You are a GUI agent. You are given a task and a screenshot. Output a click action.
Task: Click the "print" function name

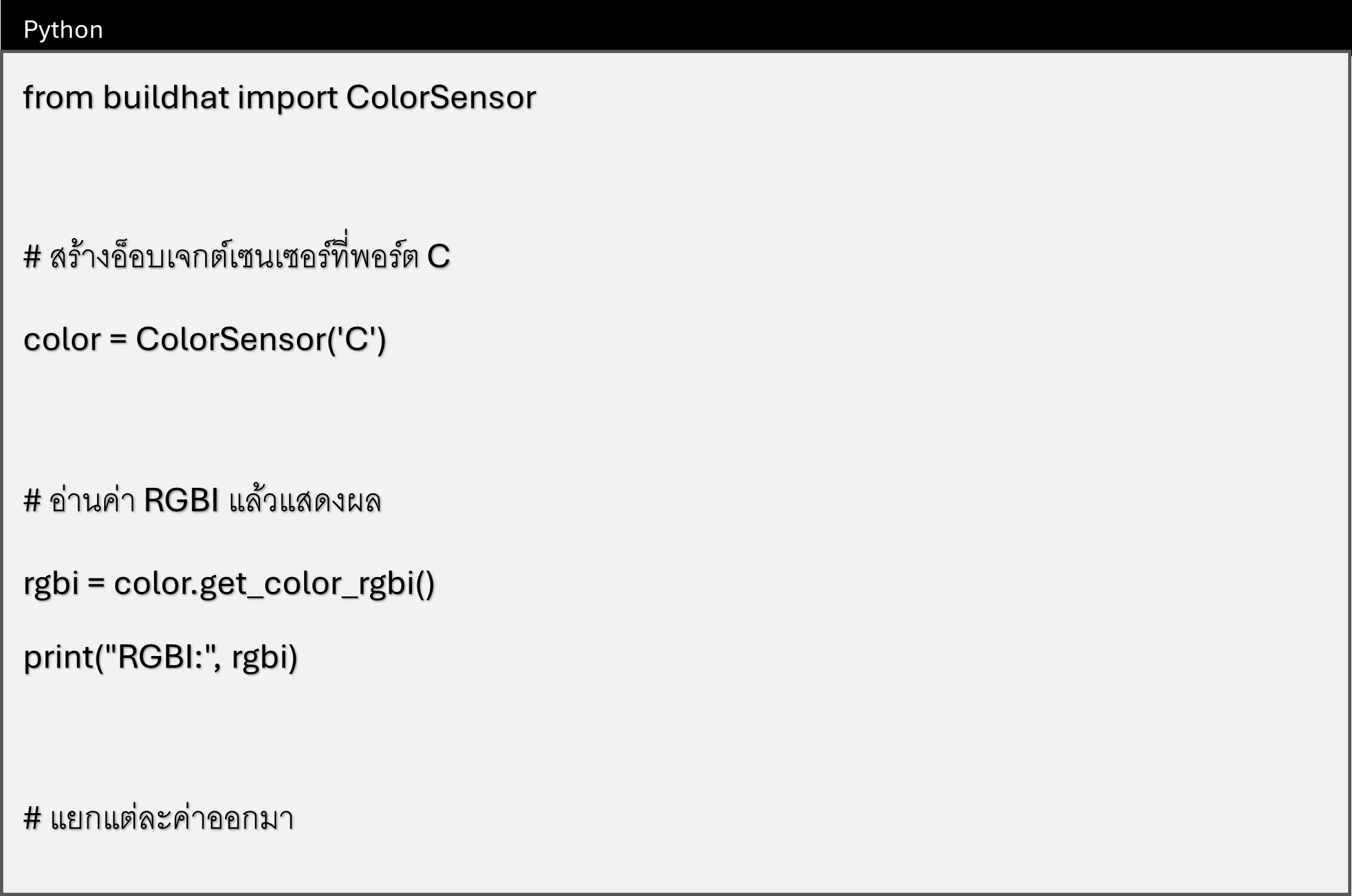[58, 657]
